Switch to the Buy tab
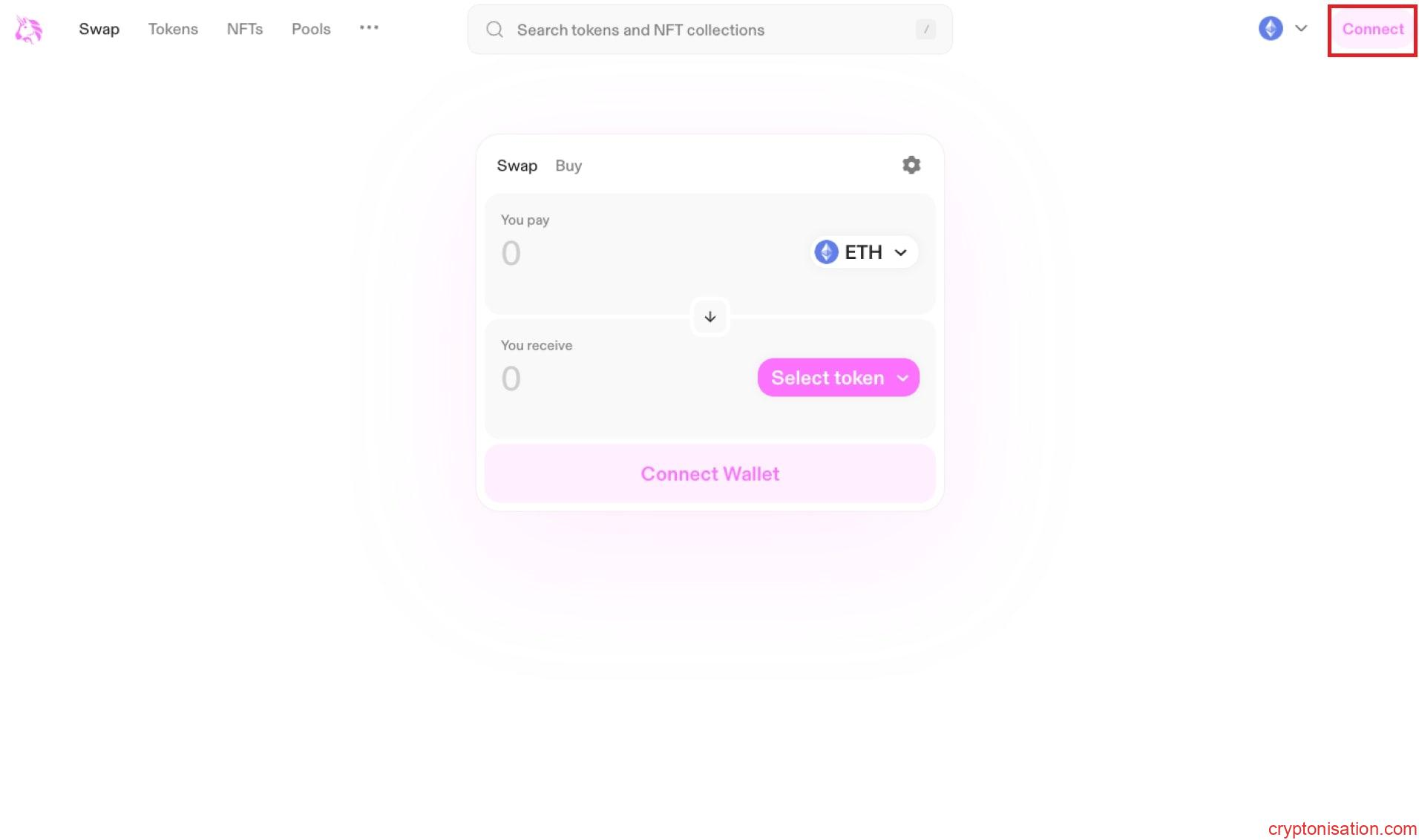Screen dimensions: 1419x840 (568, 165)
